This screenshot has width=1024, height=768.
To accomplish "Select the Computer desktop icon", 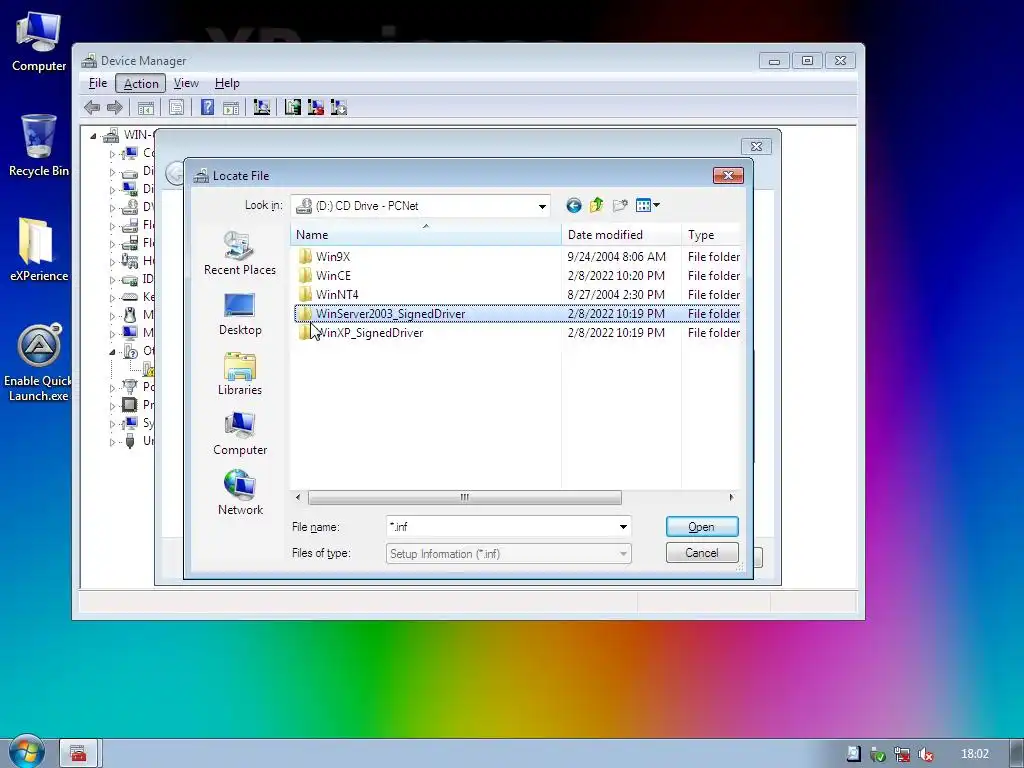I will (39, 42).
